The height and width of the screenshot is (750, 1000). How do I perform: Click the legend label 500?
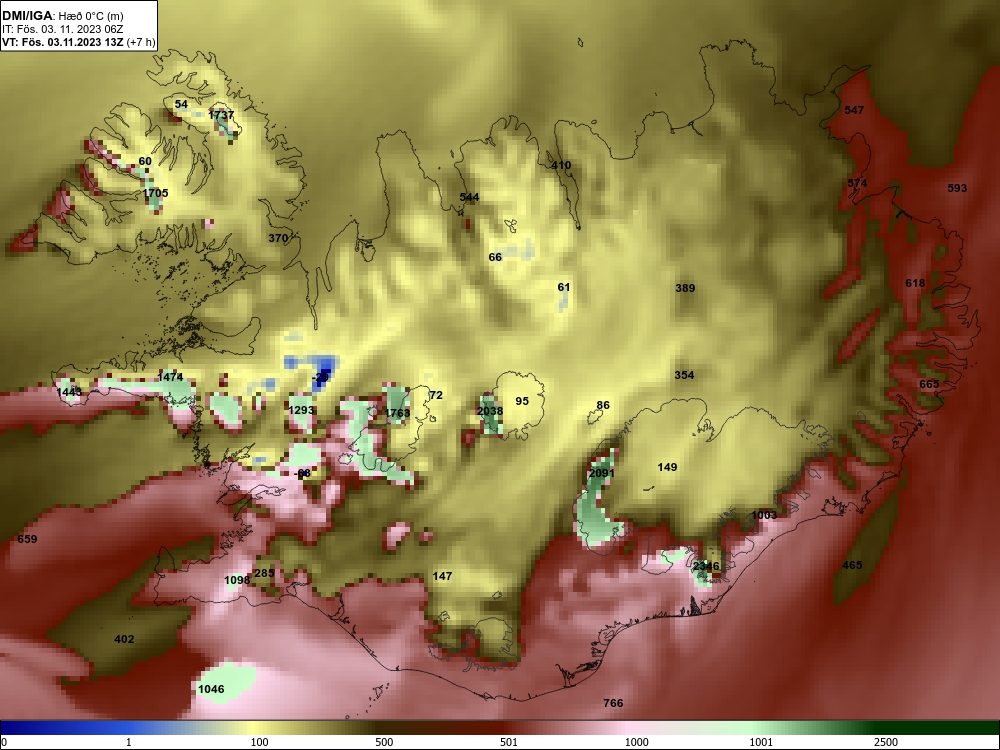pyautogui.click(x=384, y=742)
